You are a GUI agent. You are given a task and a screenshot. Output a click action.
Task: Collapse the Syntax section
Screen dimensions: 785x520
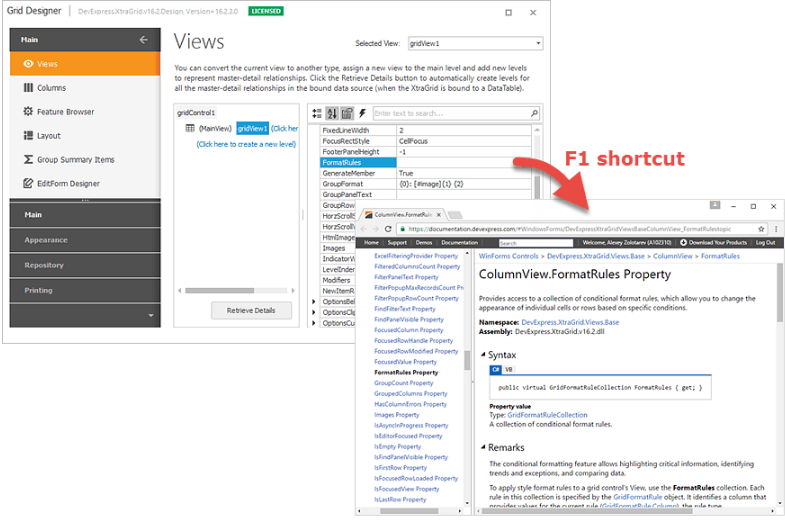483,354
